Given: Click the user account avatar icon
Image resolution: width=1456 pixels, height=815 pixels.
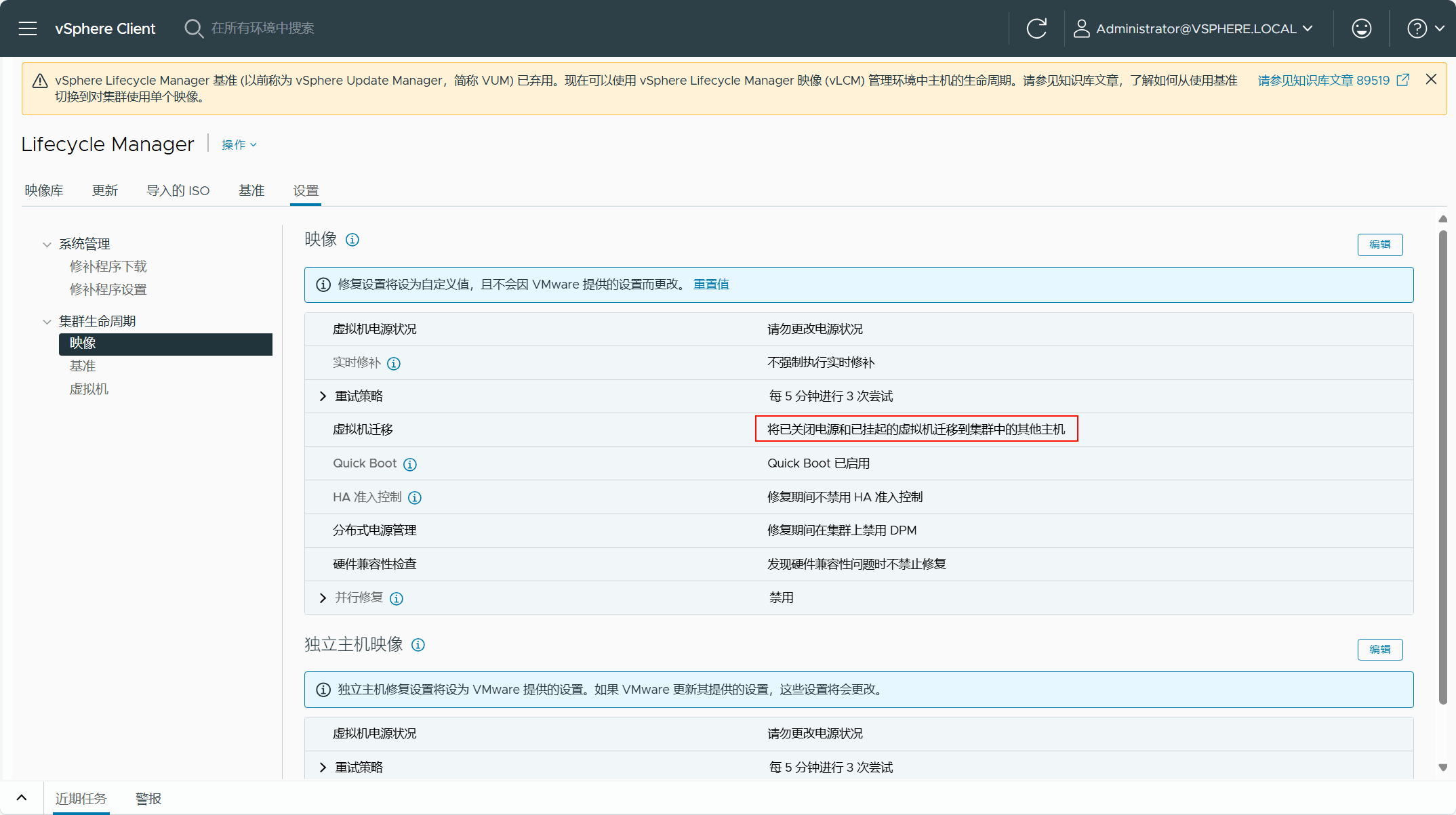Looking at the screenshot, I should coord(1081,28).
